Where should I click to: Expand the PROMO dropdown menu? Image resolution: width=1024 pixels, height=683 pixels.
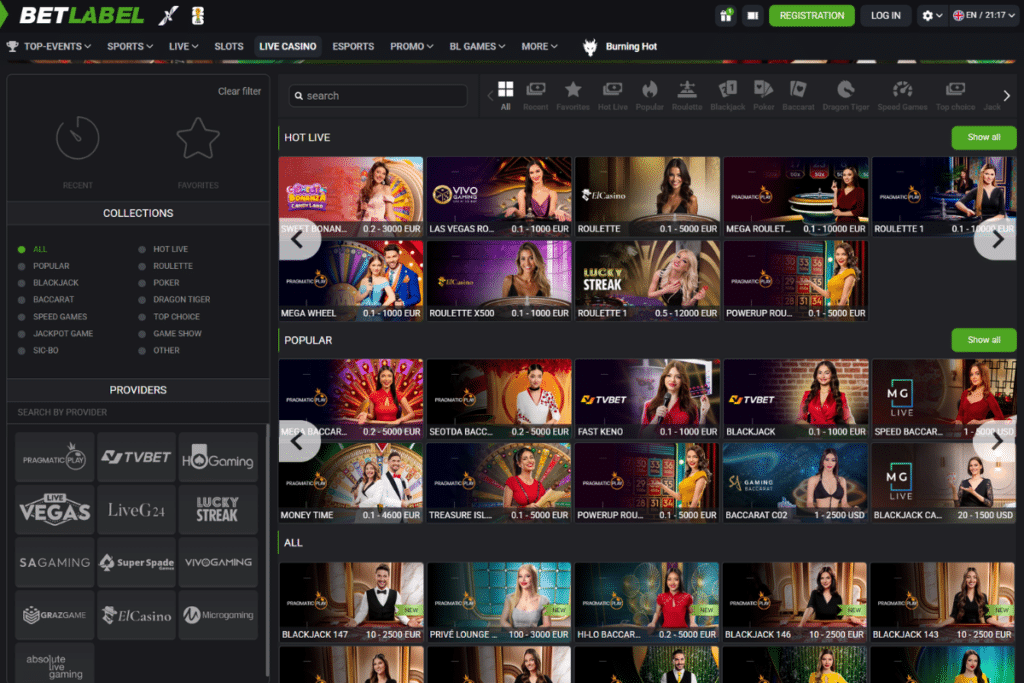tap(411, 46)
